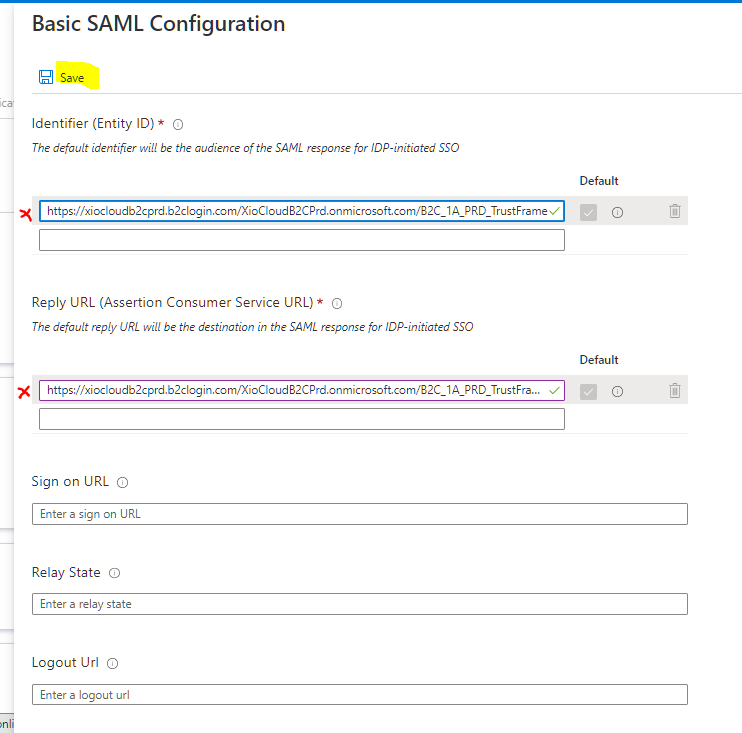Click the Enter a relay state field

360,604
